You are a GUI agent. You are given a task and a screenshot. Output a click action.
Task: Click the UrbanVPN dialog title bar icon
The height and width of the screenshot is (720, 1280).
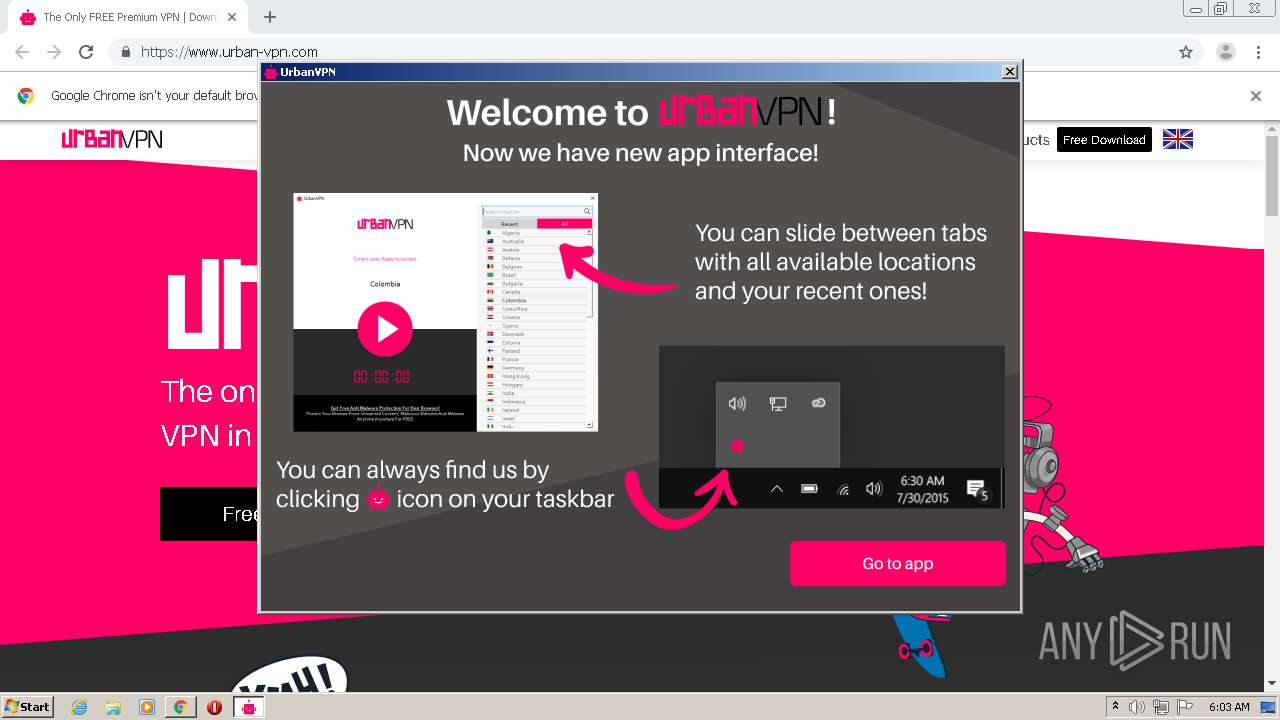click(x=270, y=72)
